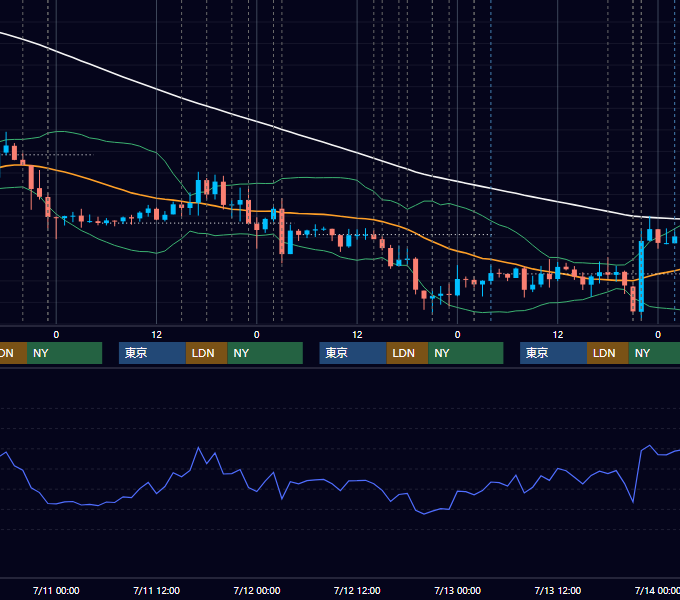Select the 東京 session block for 7/12
Image resolution: width=680 pixels, height=600 pixels.
coord(353,353)
